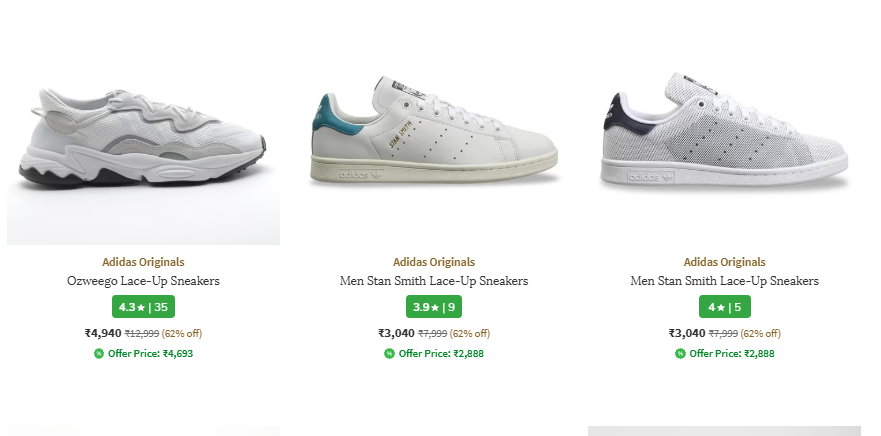Open the navy-heel knit Stan Smith image
Image resolution: width=881 pixels, height=436 pixels.
(x=724, y=135)
